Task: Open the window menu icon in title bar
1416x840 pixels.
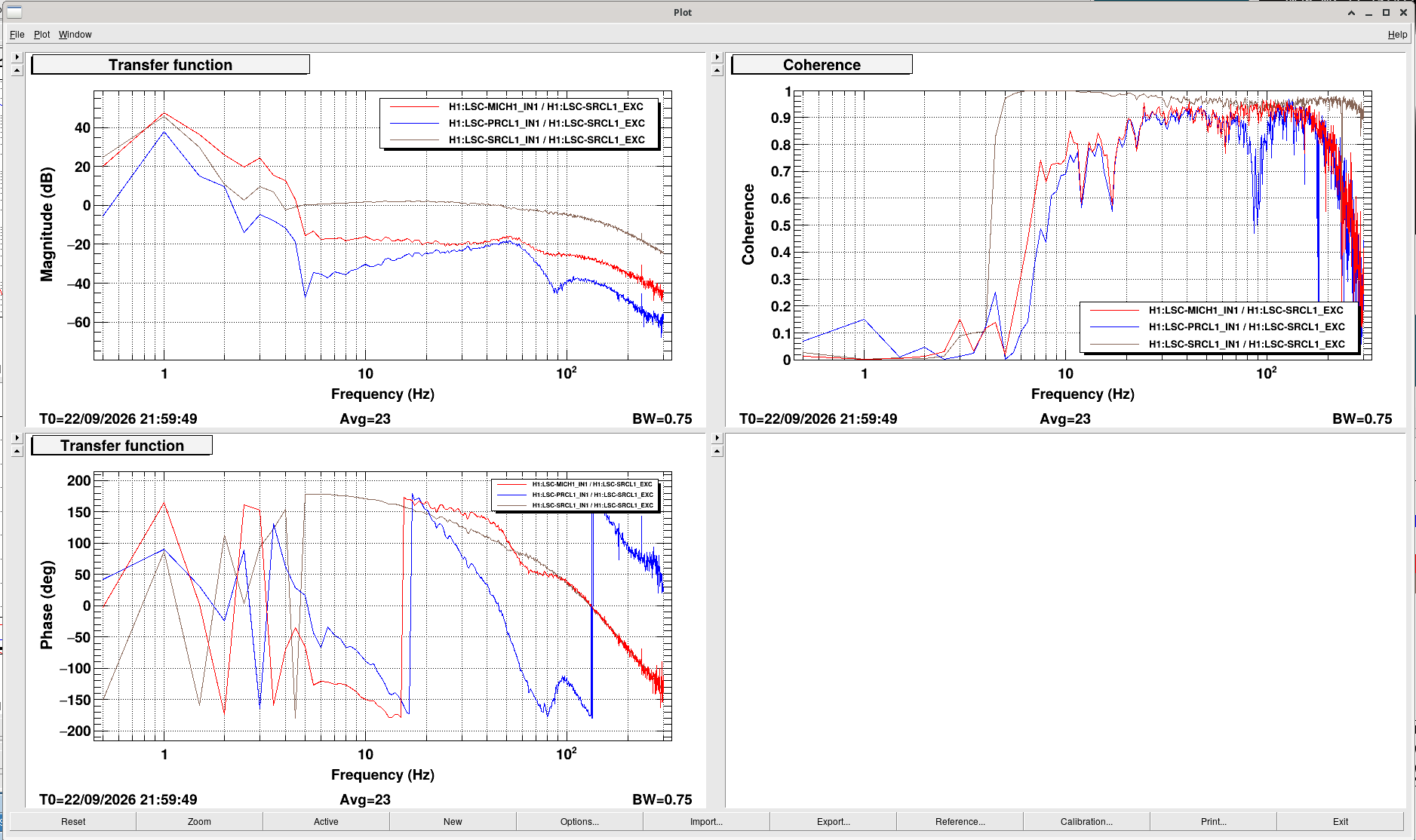Action: pos(14,12)
